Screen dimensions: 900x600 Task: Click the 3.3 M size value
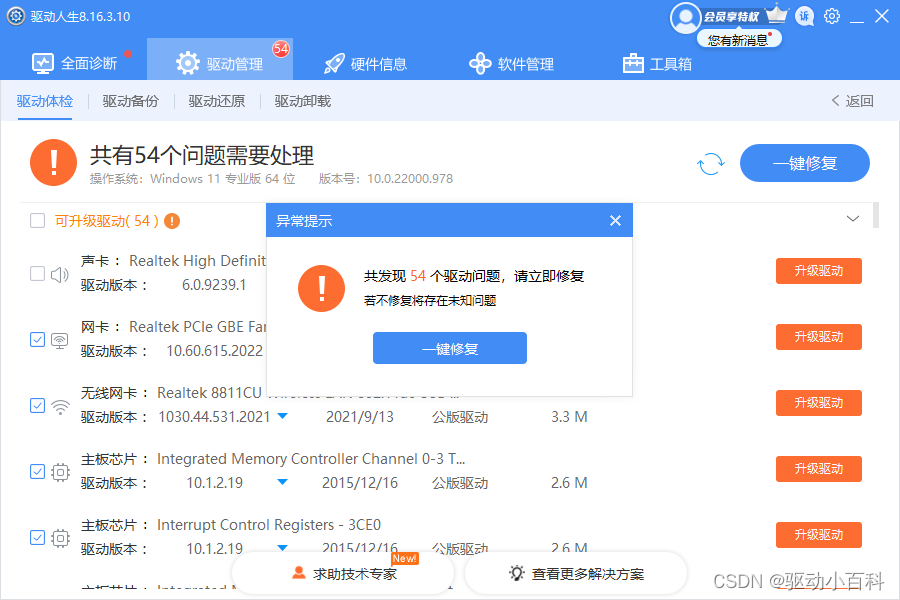coord(569,416)
